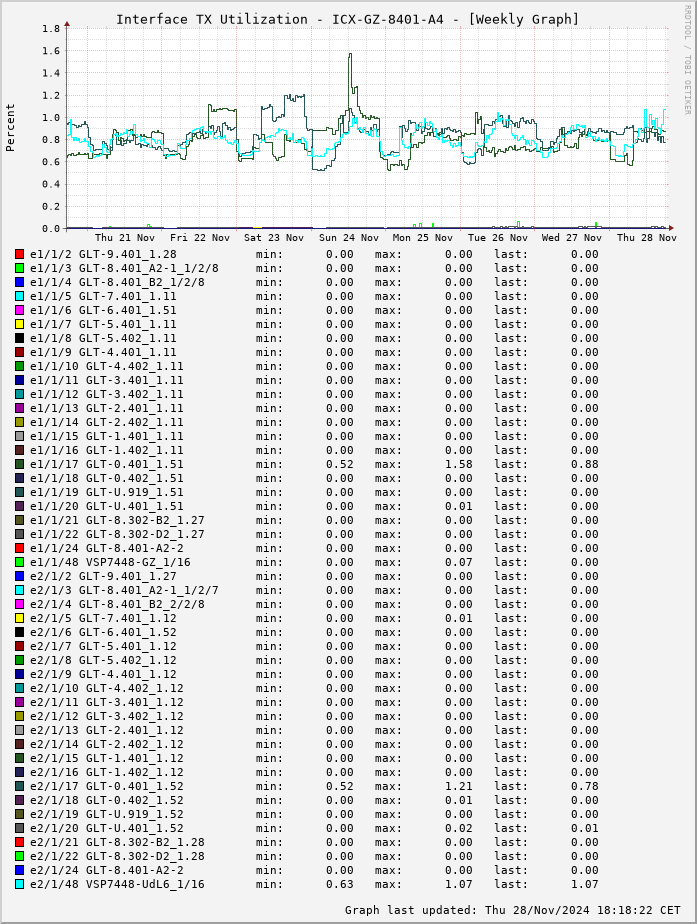The width and height of the screenshot is (697, 924).
Task: Click the Tue 26 Nov axis label
Action: click(498, 238)
